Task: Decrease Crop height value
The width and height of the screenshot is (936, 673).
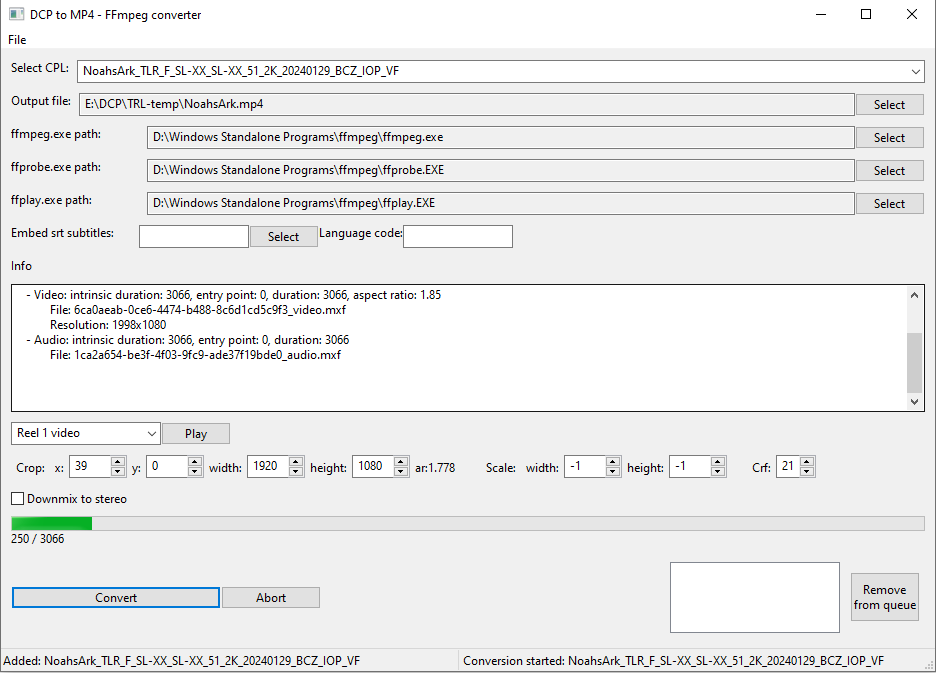Action: pyautogui.click(x=401, y=471)
